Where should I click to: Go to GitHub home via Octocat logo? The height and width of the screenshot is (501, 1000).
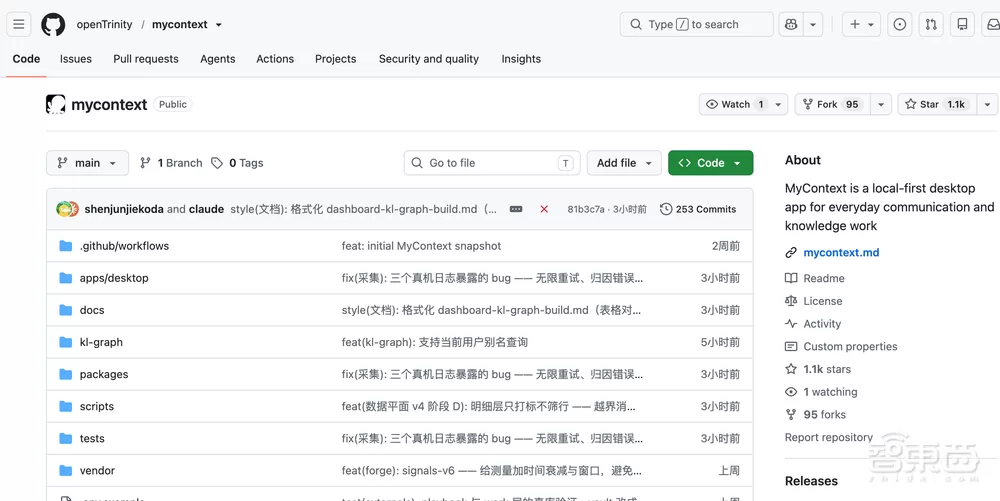point(53,24)
